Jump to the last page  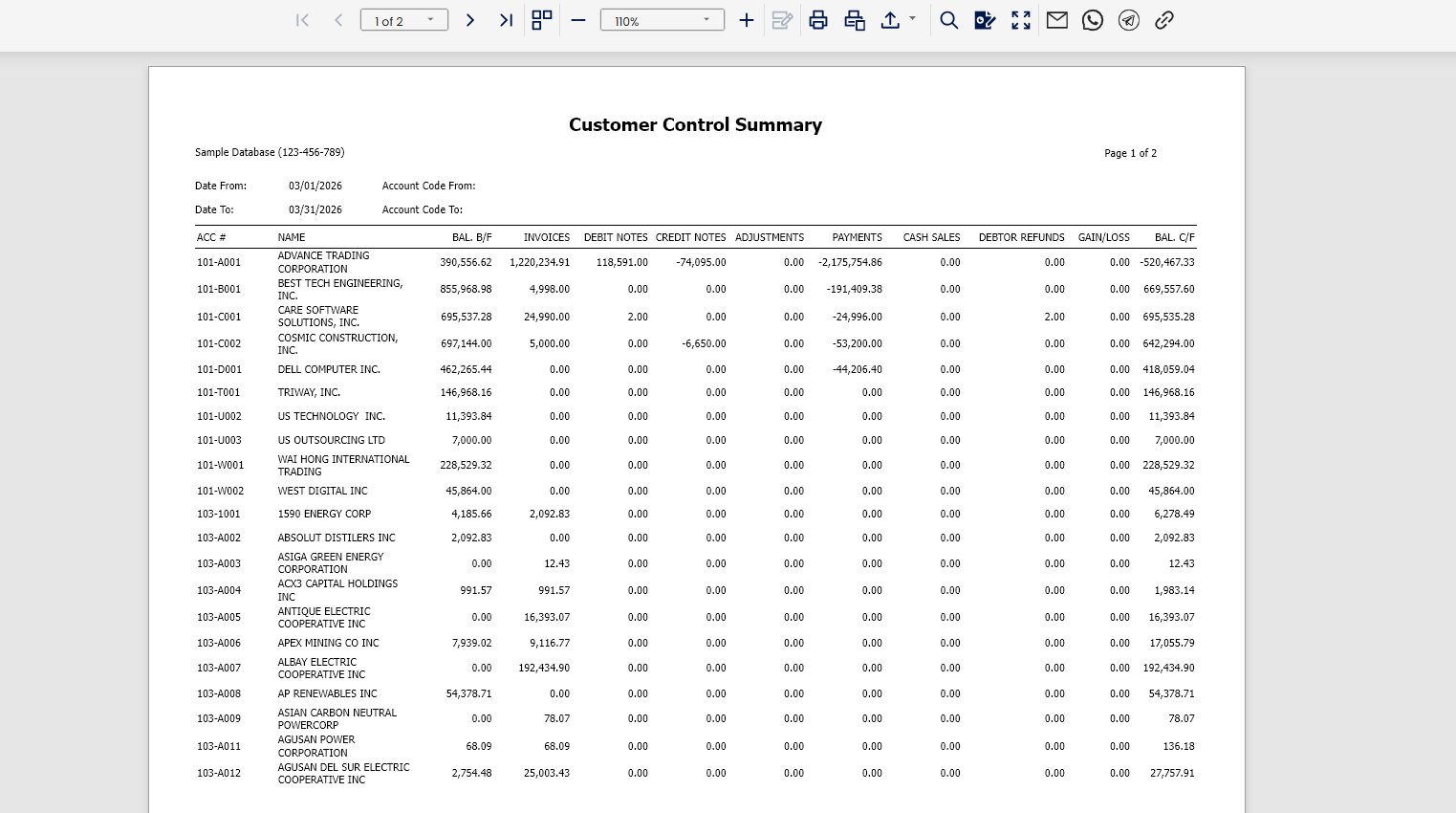(x=506, y=20)
